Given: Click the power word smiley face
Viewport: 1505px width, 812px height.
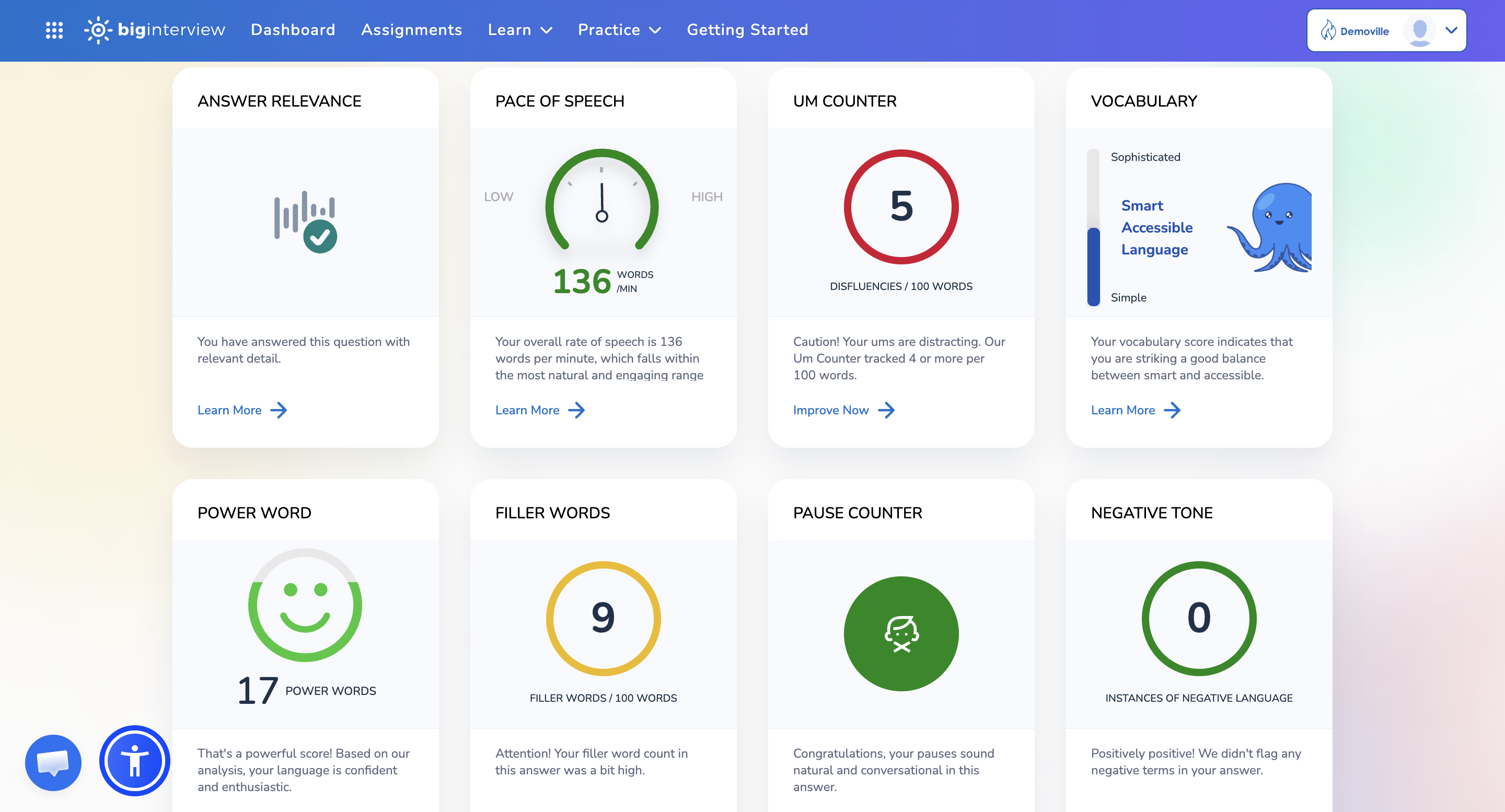Looking at the screenshot, I should [x=305, y=605].
